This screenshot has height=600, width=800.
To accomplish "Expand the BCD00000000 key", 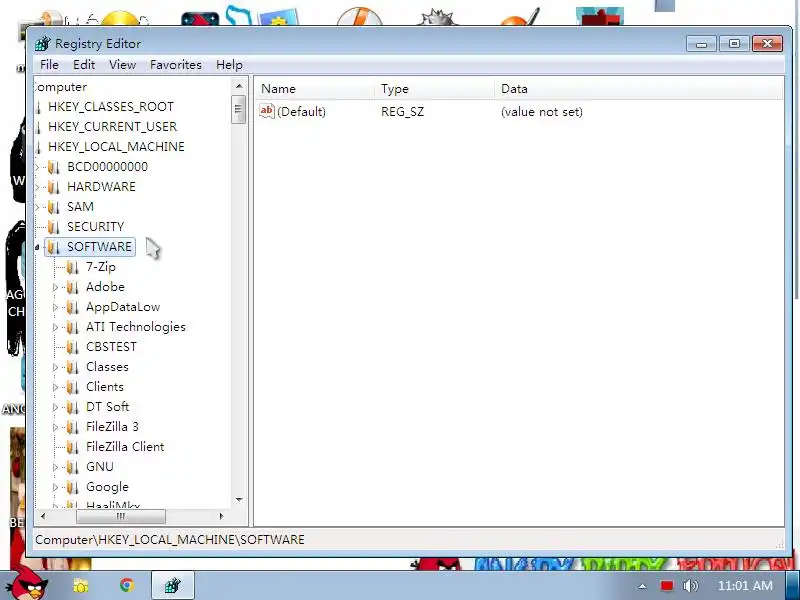I will tap(37, 167).
